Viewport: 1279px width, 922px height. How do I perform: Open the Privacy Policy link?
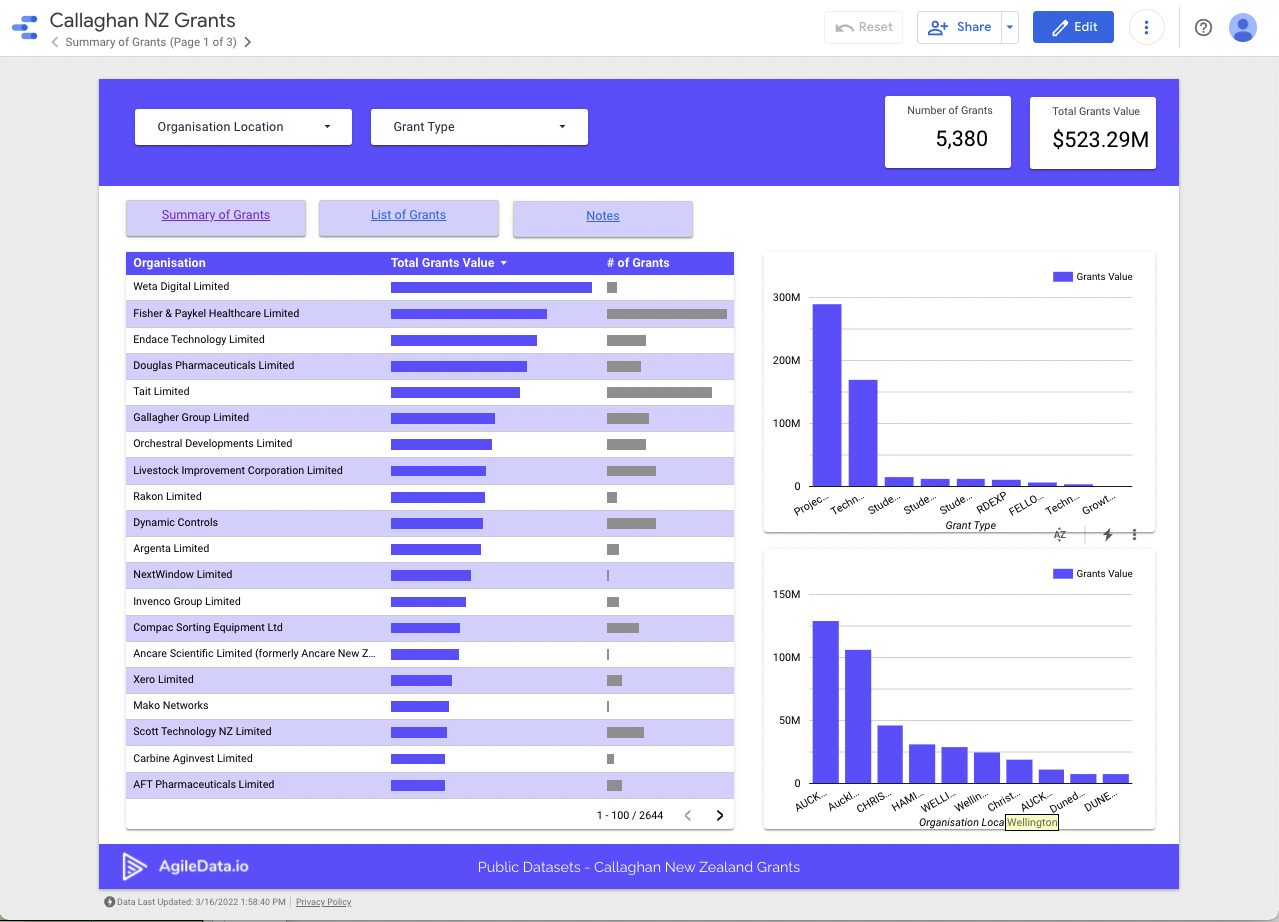coord(323,901)
